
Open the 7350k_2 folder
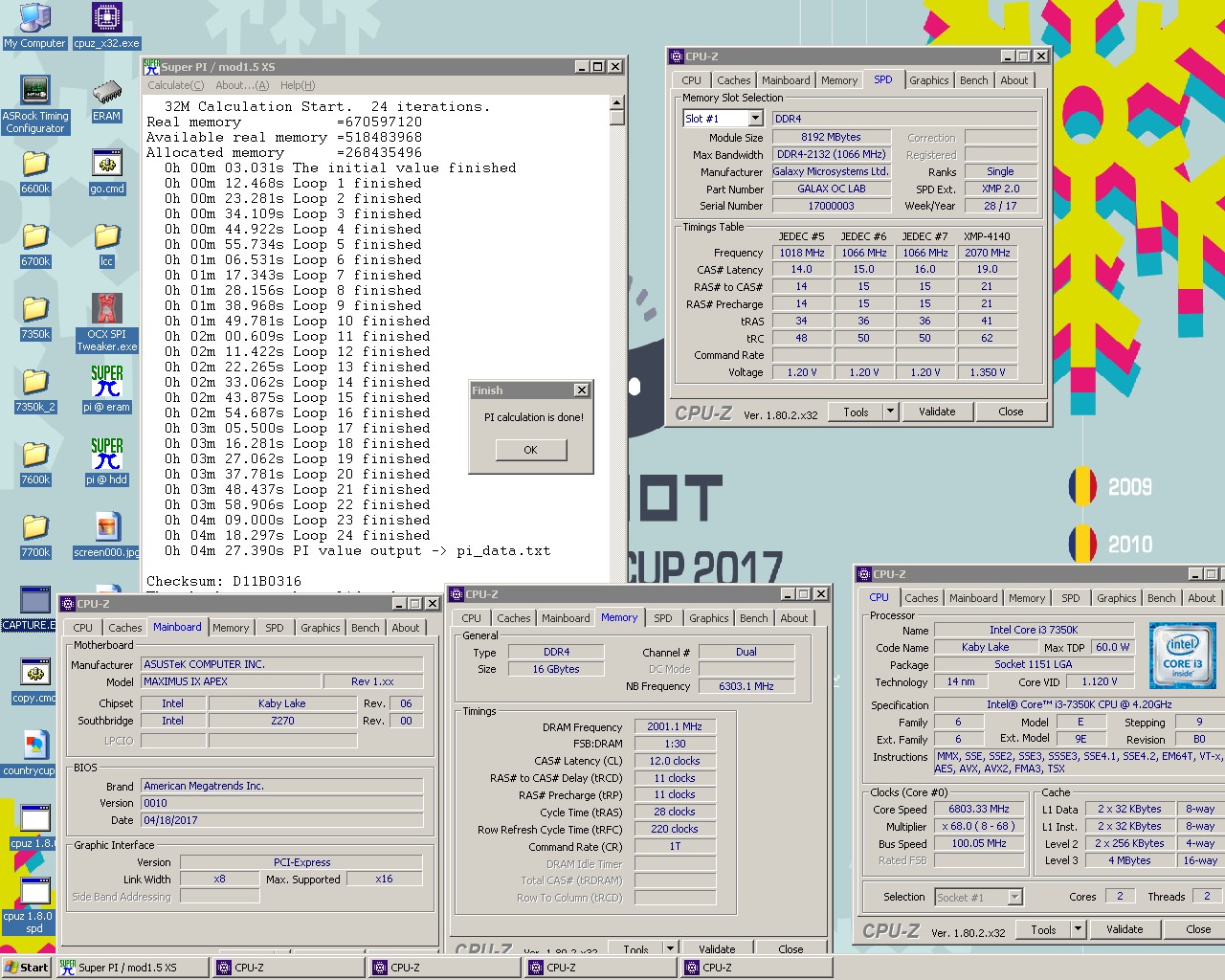click(x=35, y=390)
